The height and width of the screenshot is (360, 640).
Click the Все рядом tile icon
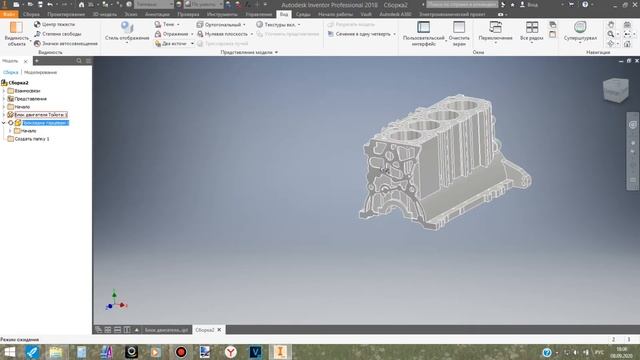pyautogui.click(x=531, y=27)
